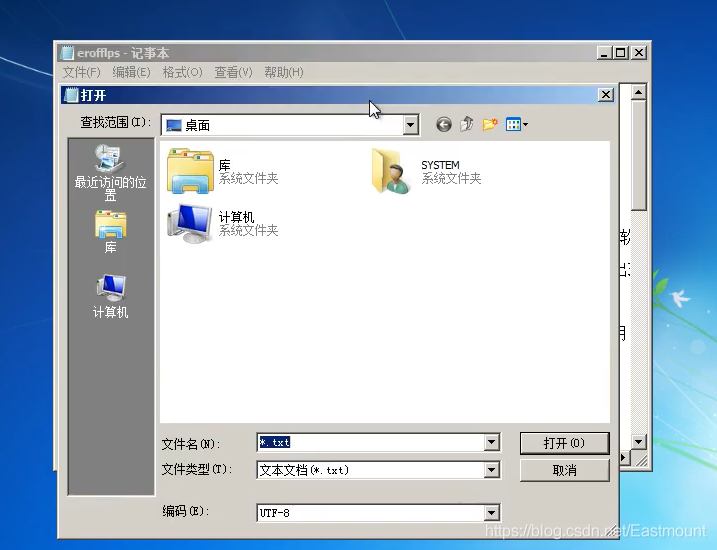717x550 pixels.
Task: Select the SYSTEM user folder
Action: (426, 171)
